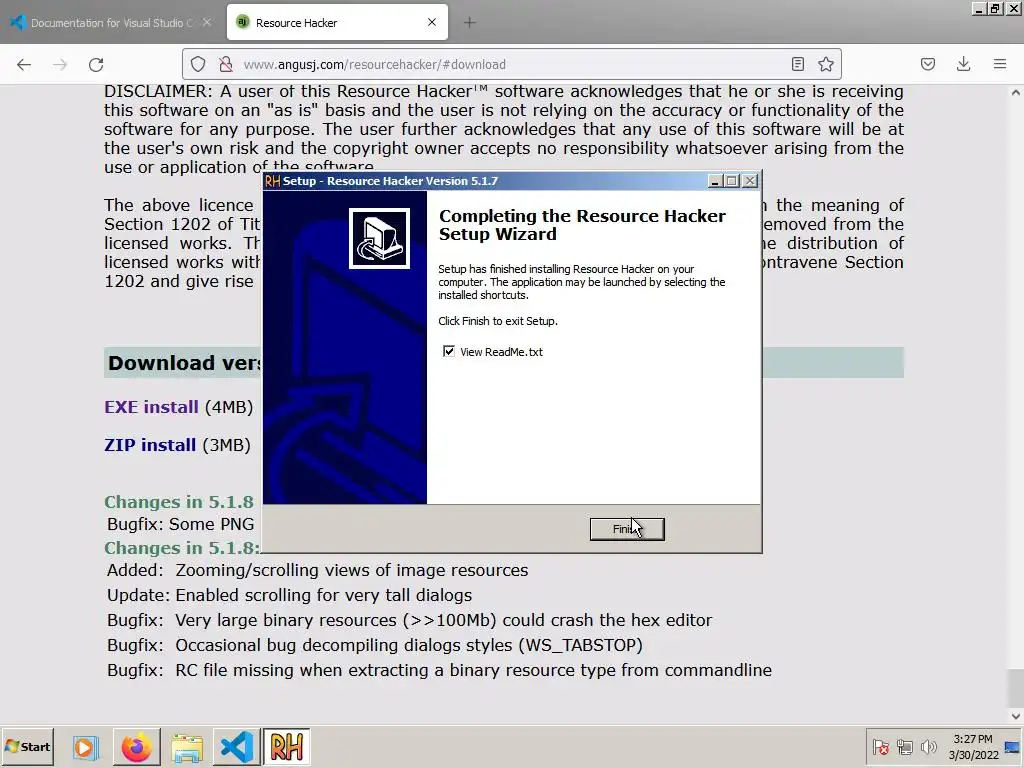Click the Resource Hacker setup taskbar icon
This screenshot has width=1024, height=768.
(x=287, y=746)
